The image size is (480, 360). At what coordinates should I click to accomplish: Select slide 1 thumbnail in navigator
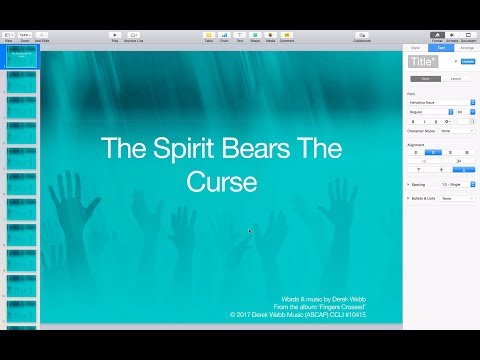coord(21,56)
